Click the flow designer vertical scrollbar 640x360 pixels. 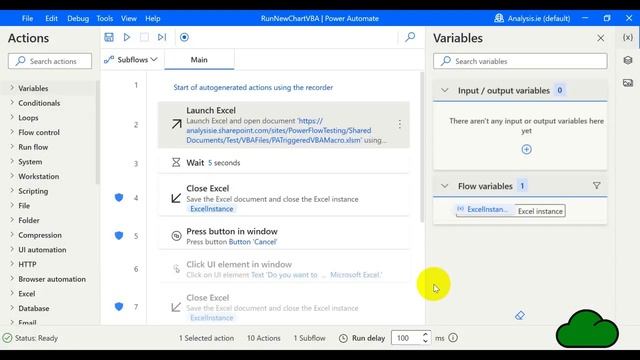(422, 147)
